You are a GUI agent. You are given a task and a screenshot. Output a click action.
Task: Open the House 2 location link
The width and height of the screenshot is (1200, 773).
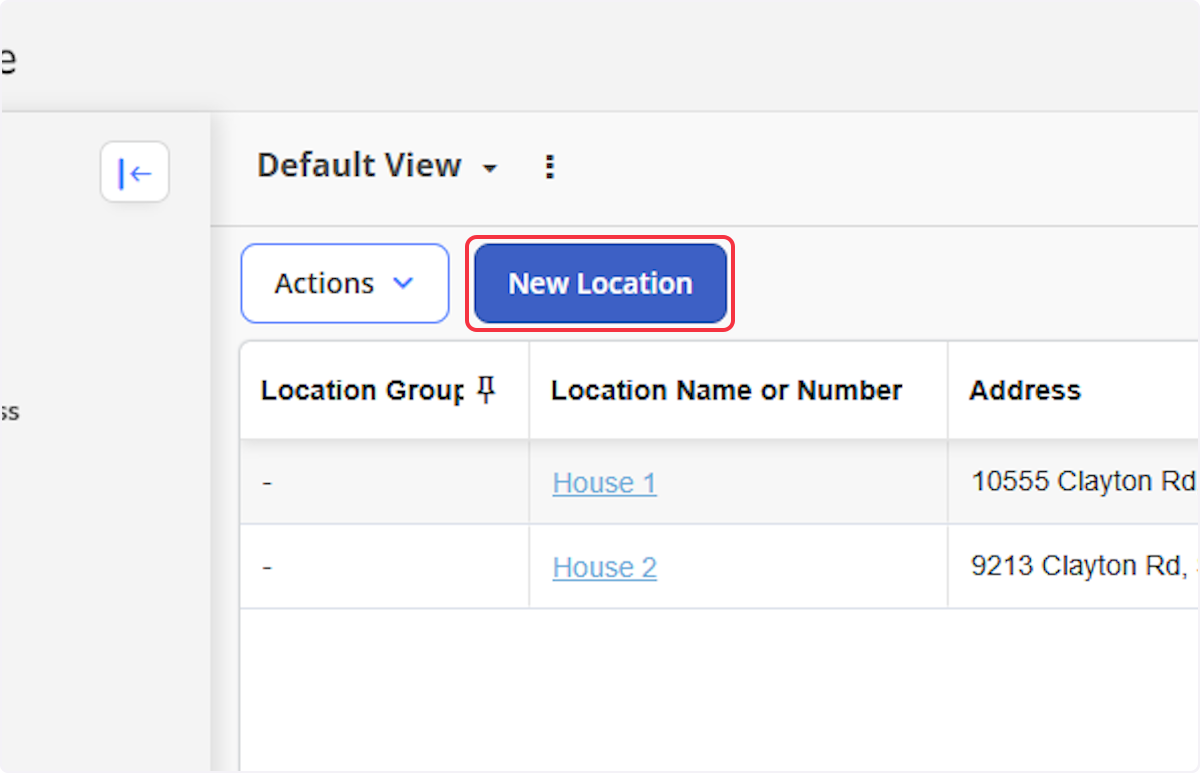tap(604, 568)
